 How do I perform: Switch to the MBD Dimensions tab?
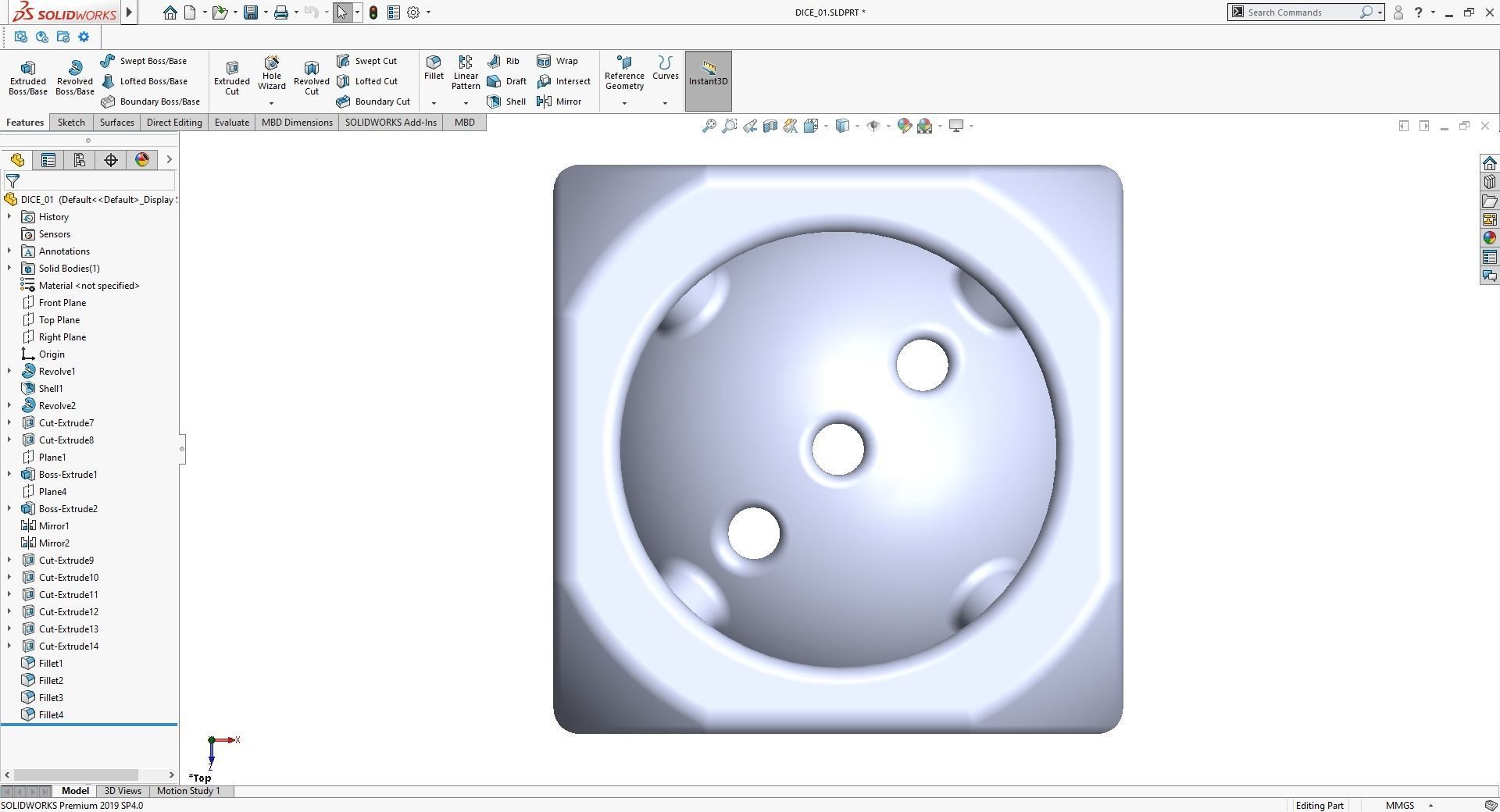[297, 123]
